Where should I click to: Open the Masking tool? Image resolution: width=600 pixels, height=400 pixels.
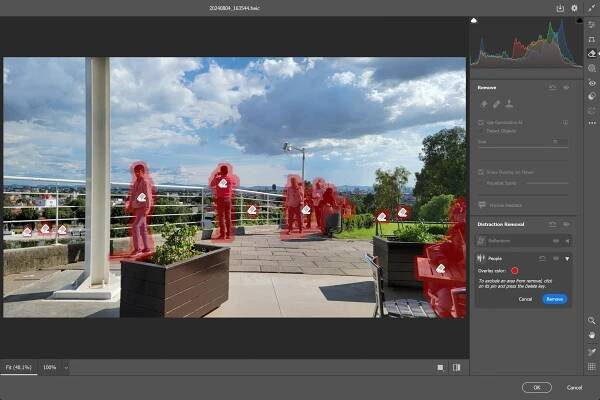click(x=592, y=68)
